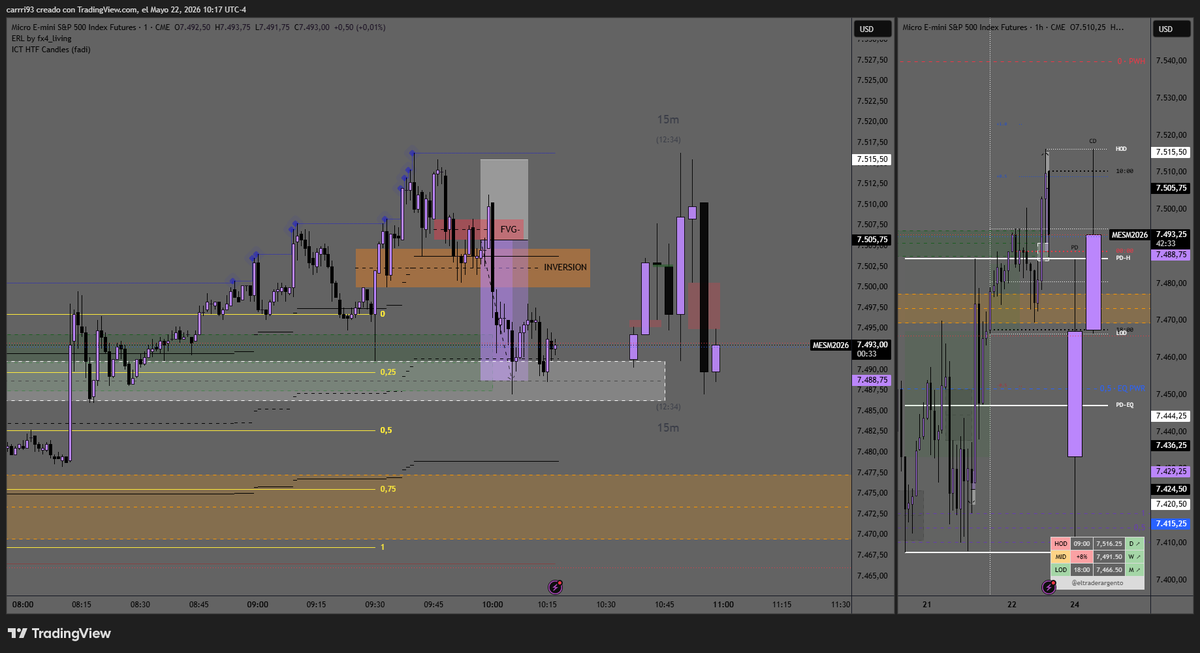Click the D arrow cell in the stats table
Screen dimensions: 1200x653
point(1134,543)
